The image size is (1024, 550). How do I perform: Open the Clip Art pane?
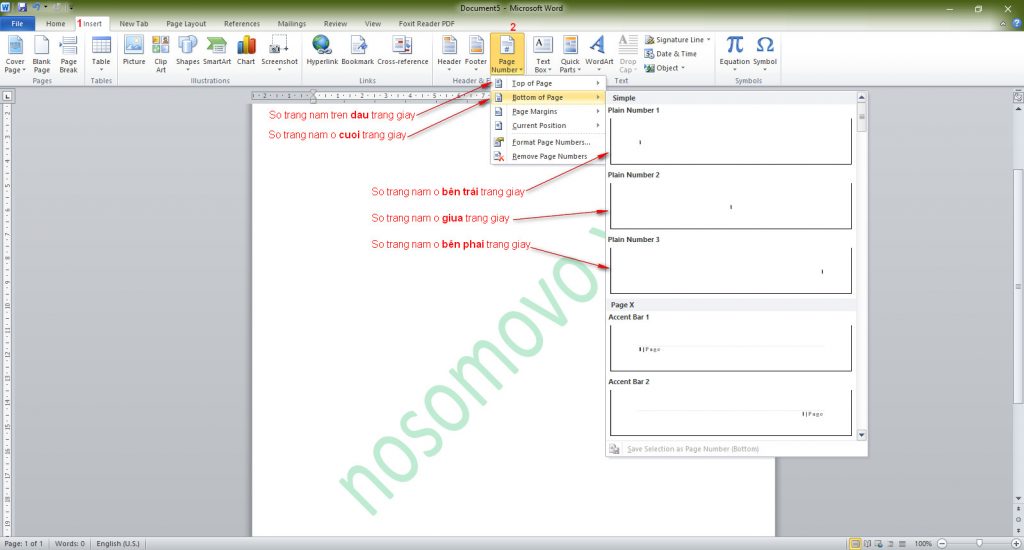point(161,52)
